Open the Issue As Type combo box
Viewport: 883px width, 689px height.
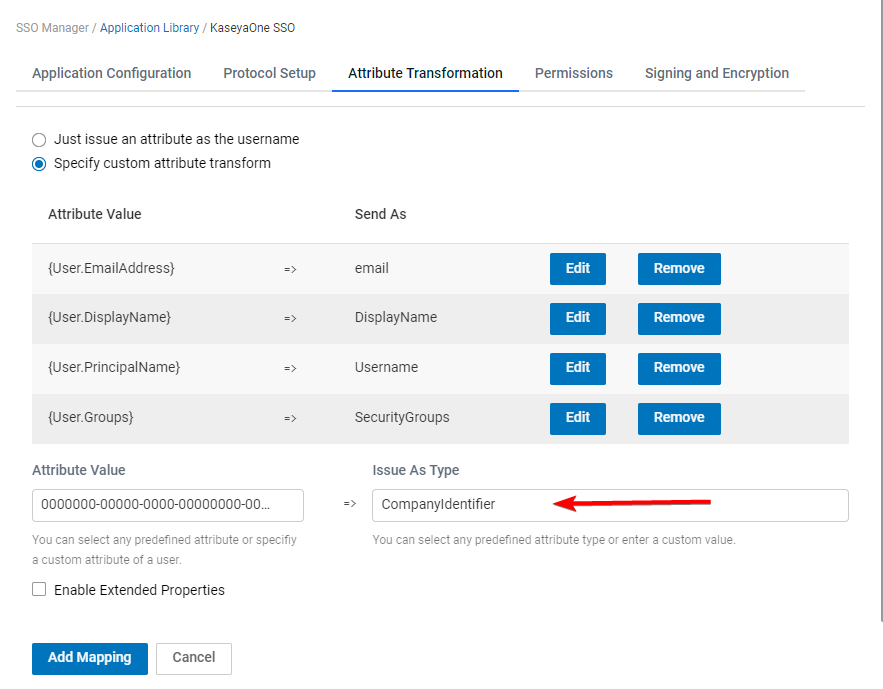coord(610,505)
